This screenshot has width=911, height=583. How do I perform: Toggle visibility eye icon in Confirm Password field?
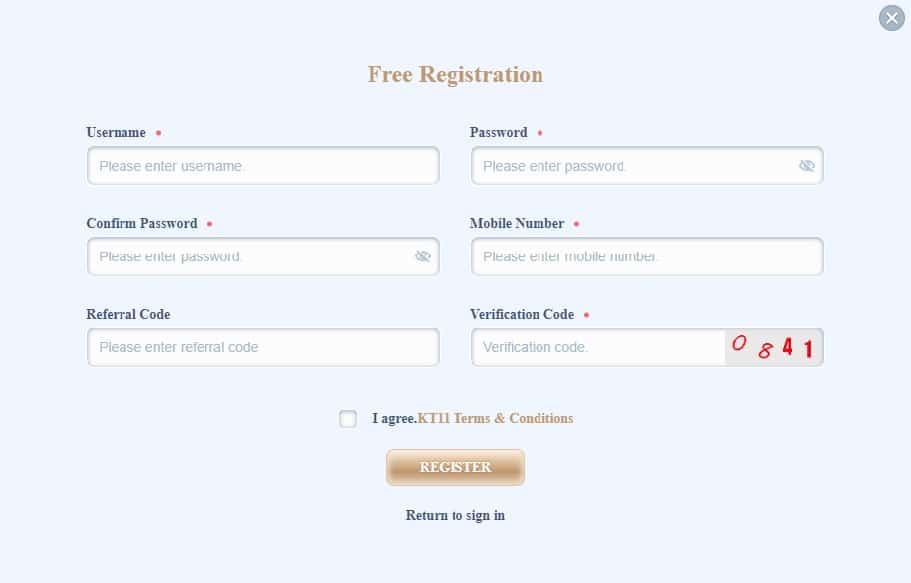point(422,256)
